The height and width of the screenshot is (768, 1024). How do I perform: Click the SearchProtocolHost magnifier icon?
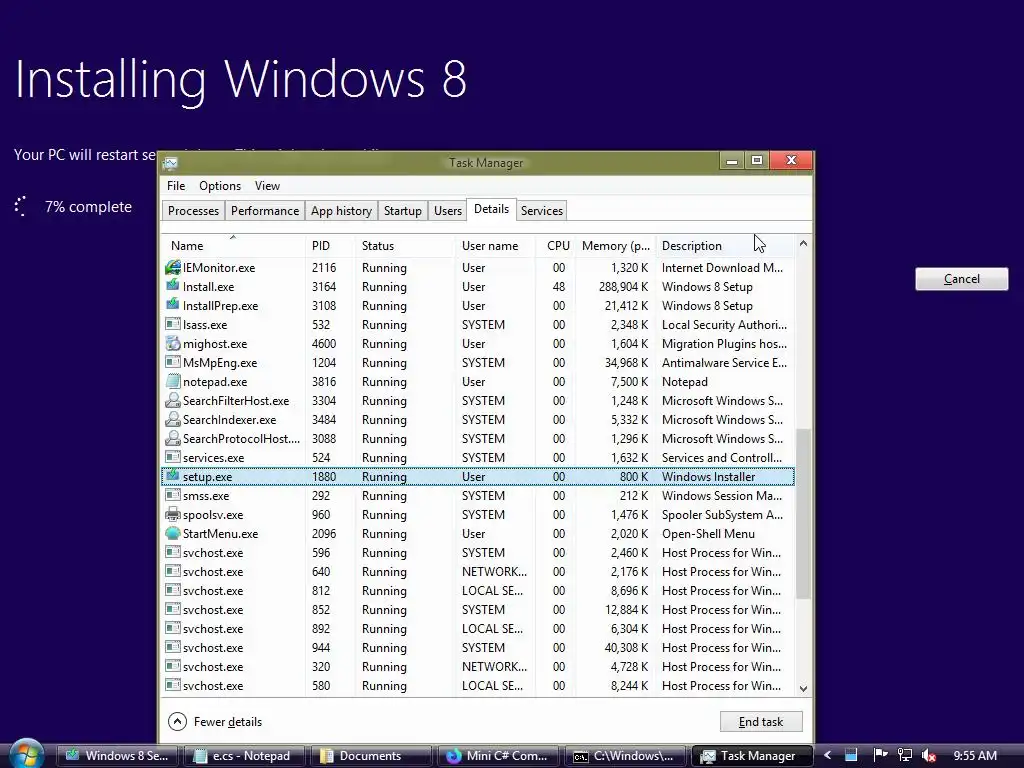(173, 438)
